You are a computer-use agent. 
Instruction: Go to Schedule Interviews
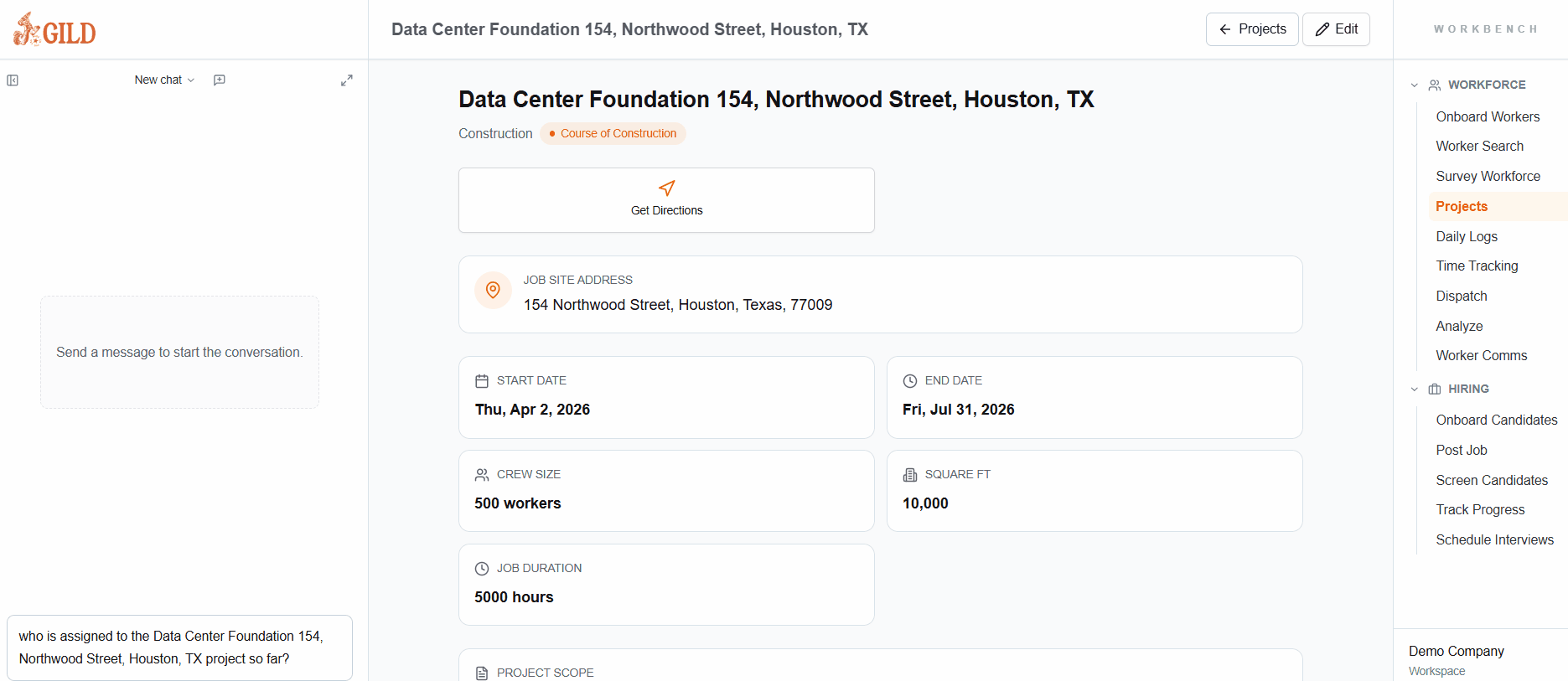pos(1495,539)
